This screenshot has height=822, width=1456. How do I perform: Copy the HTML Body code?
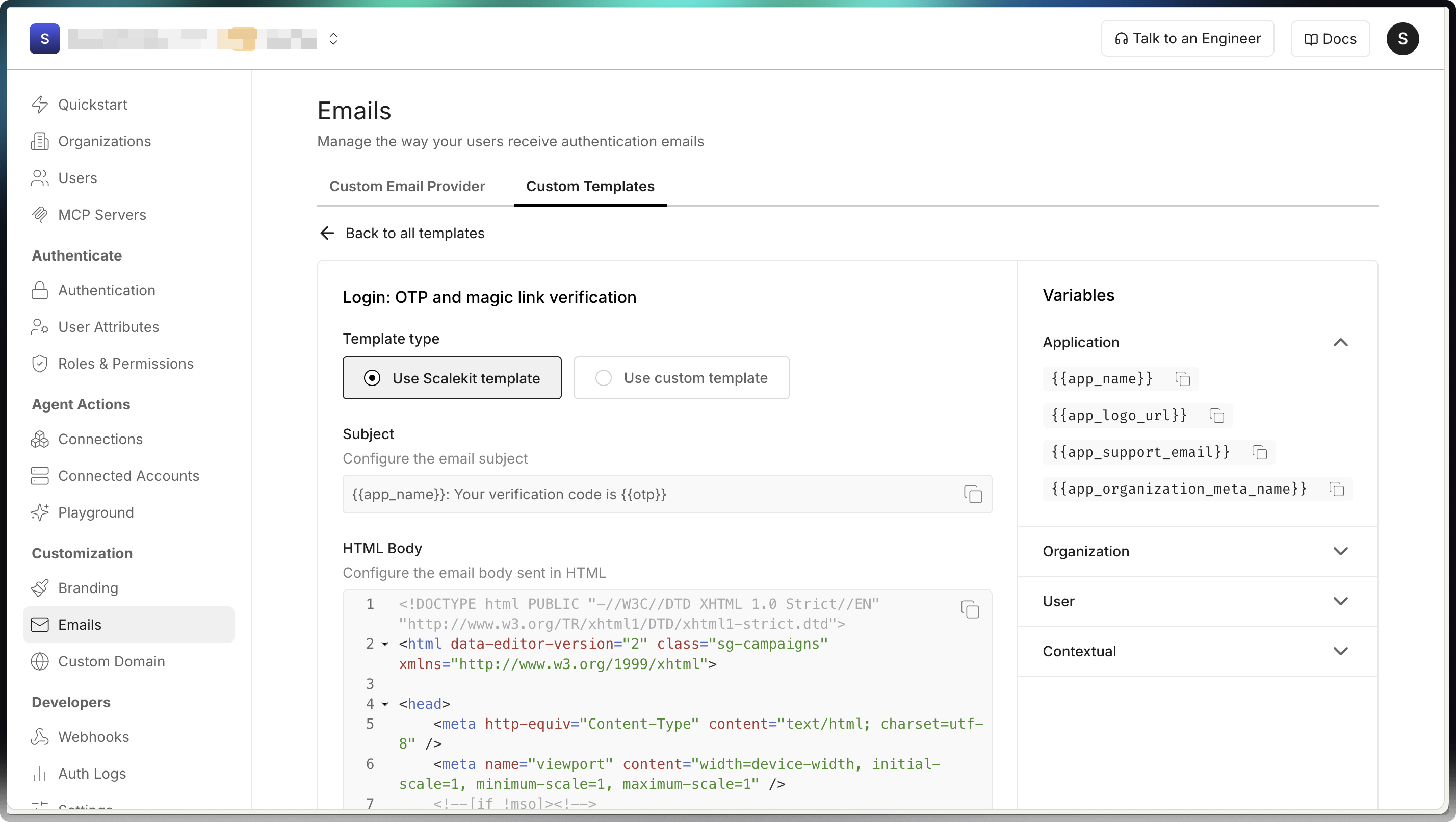(970, 609)
